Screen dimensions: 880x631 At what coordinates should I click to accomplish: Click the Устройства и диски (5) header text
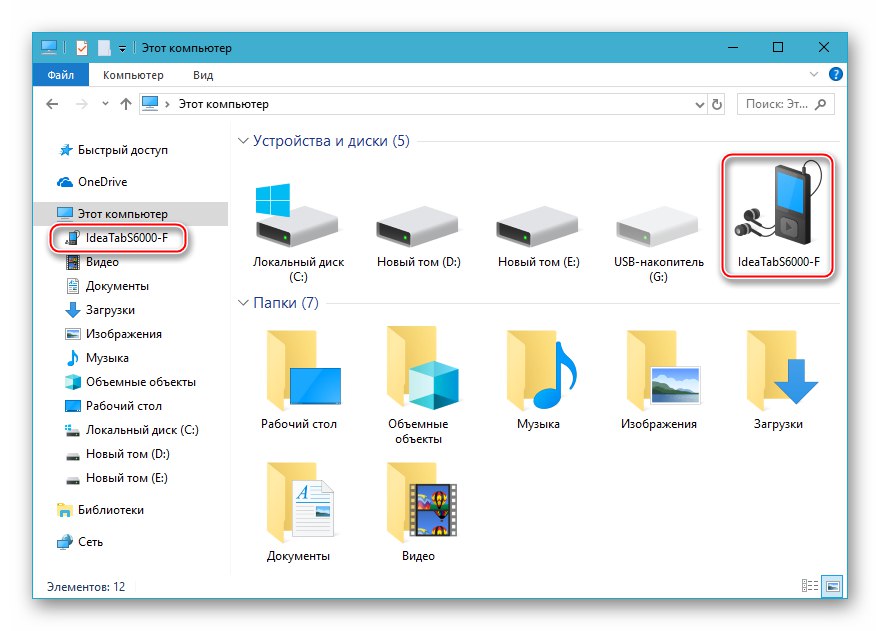[x=331, y=140]
